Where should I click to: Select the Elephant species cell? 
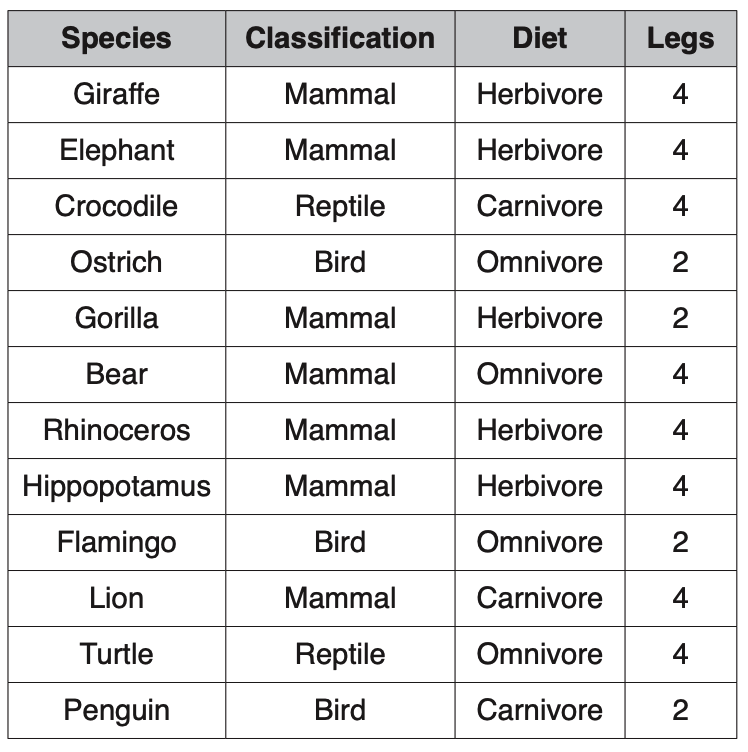[x=117, y=151]
